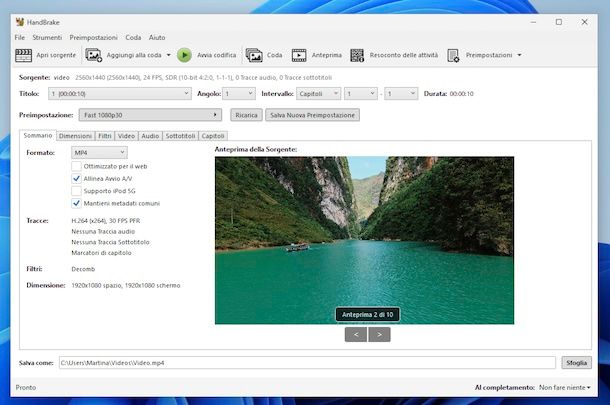Open the File menu

pyautogui.click(x=20, y=37)
